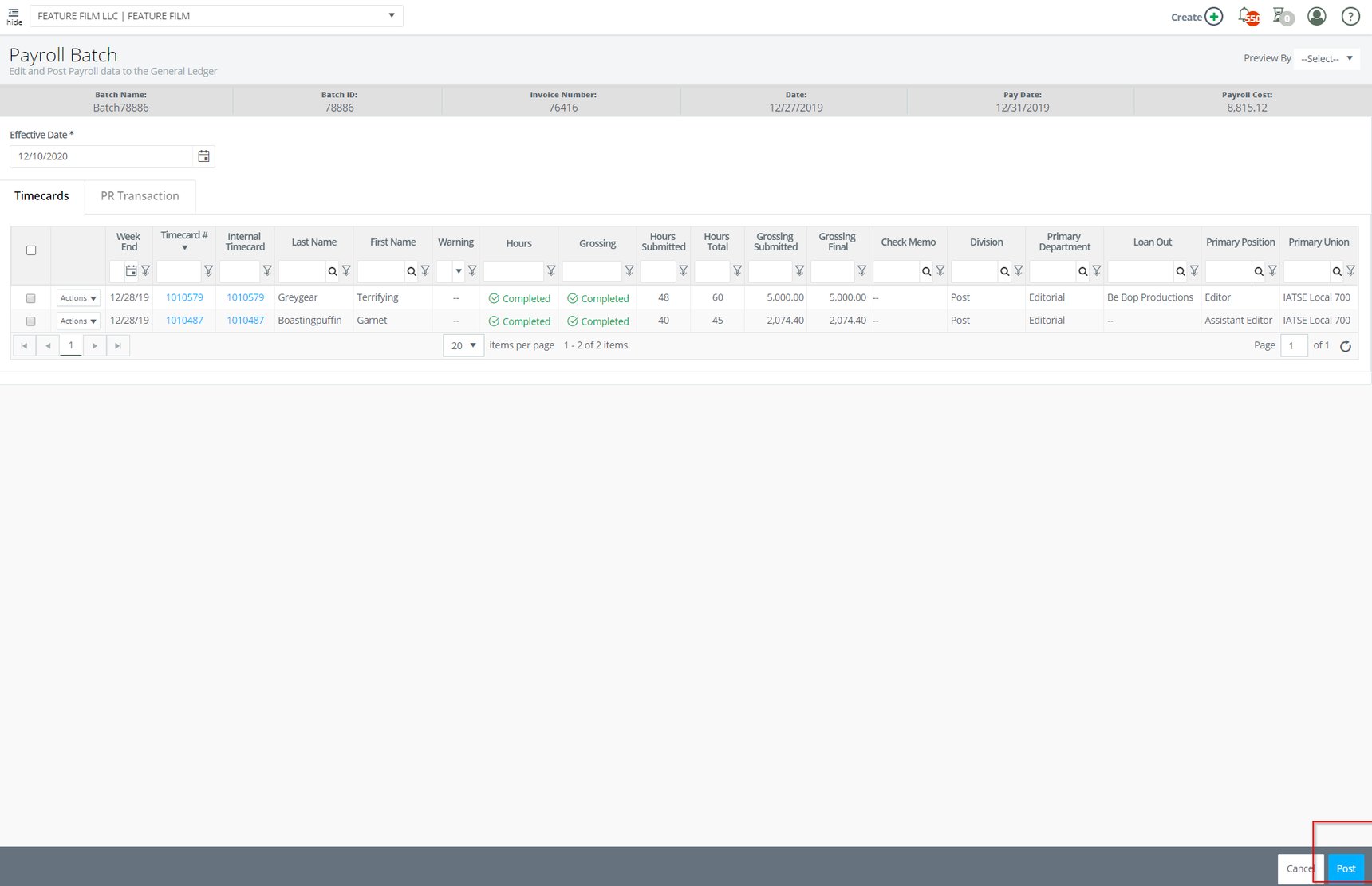Click the Effective Date calendar icon

204,156
